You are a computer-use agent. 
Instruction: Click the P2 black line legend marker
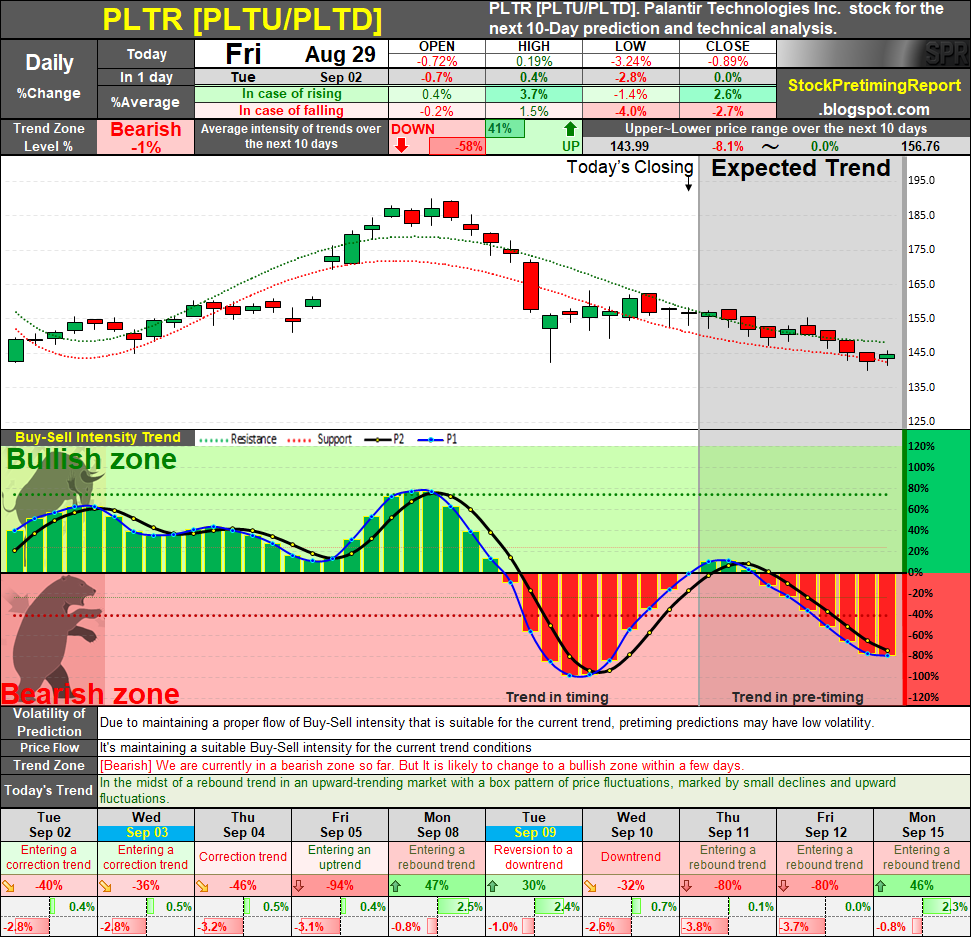pos(377,440)
